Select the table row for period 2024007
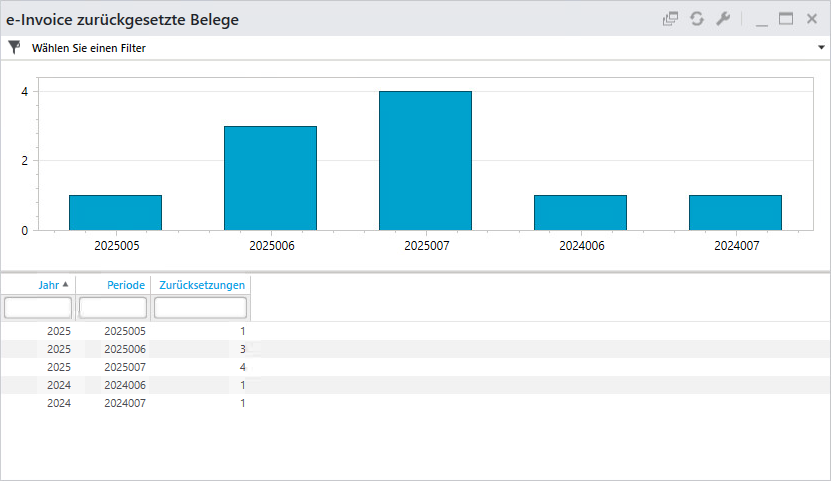 tap(125, 403)
